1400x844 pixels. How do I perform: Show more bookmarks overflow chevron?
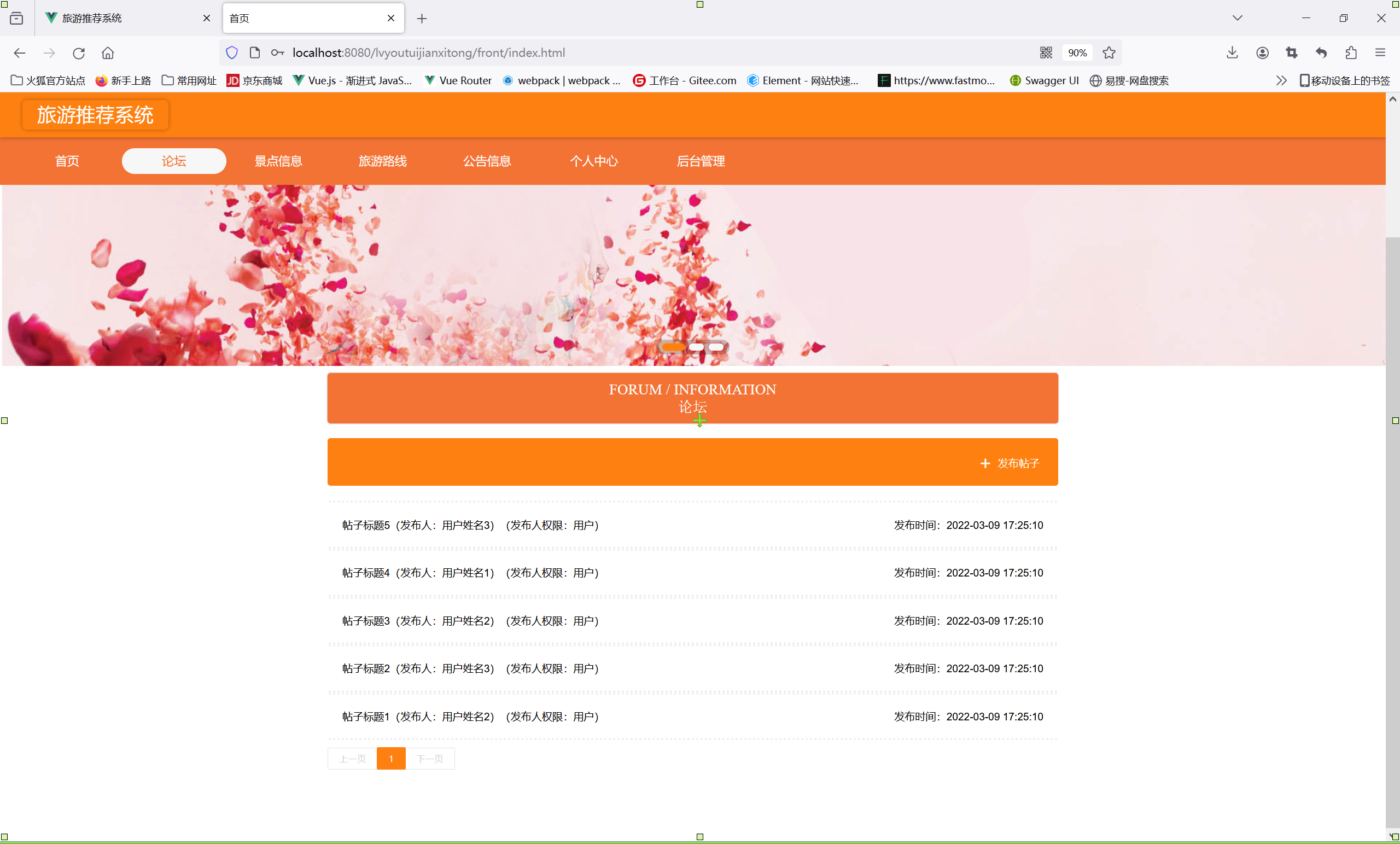1281,81
